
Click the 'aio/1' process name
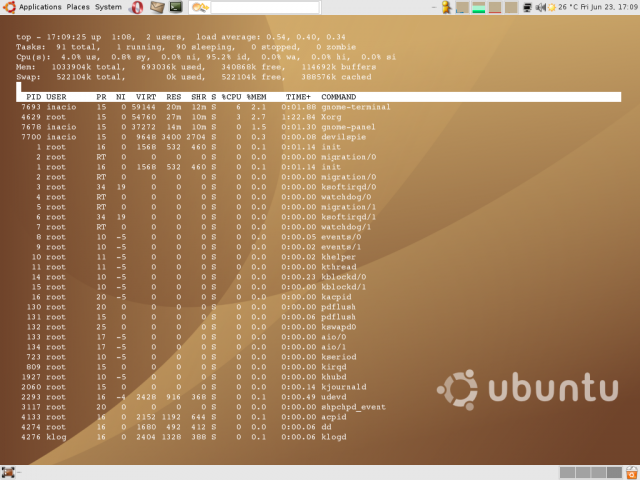333,347
